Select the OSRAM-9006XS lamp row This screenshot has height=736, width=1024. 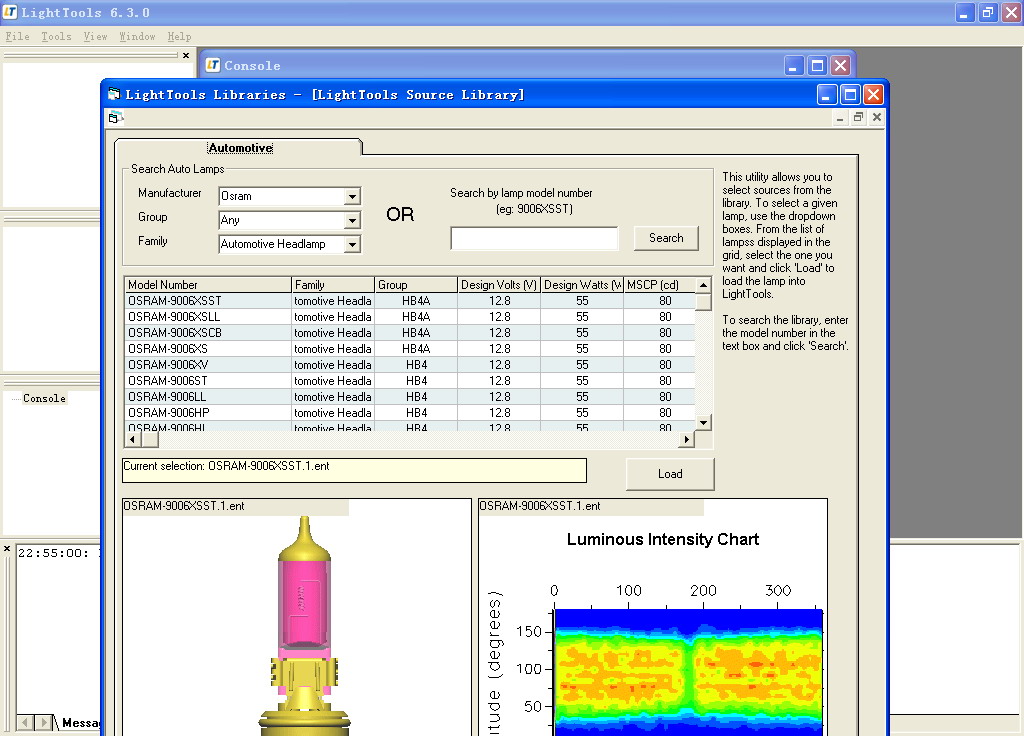(409, 349)
